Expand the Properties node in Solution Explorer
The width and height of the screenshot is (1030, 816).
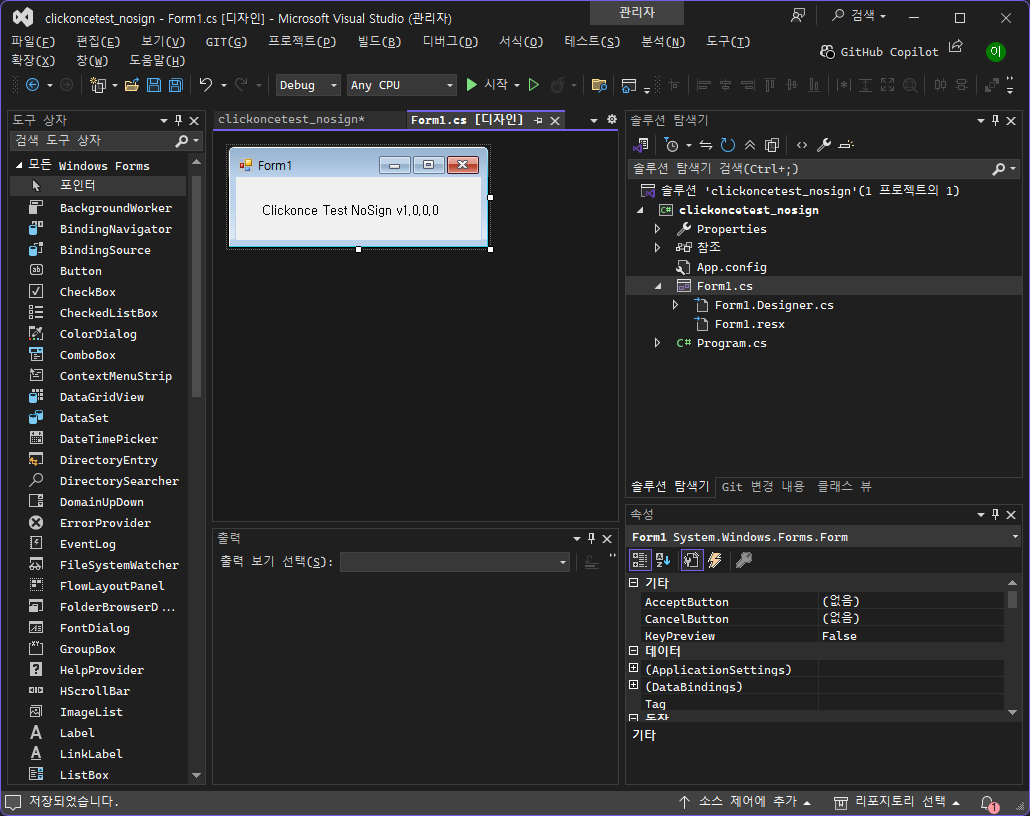click(x=657, y=229)
